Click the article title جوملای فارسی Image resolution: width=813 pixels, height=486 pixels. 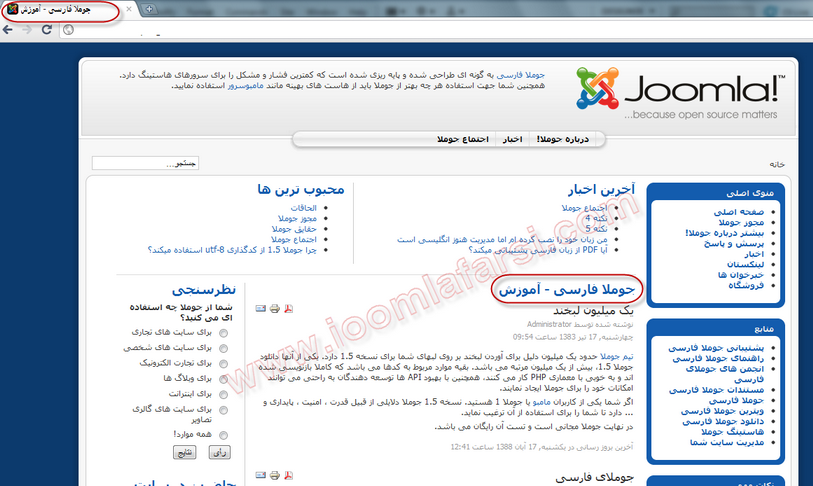coord(594,477)
